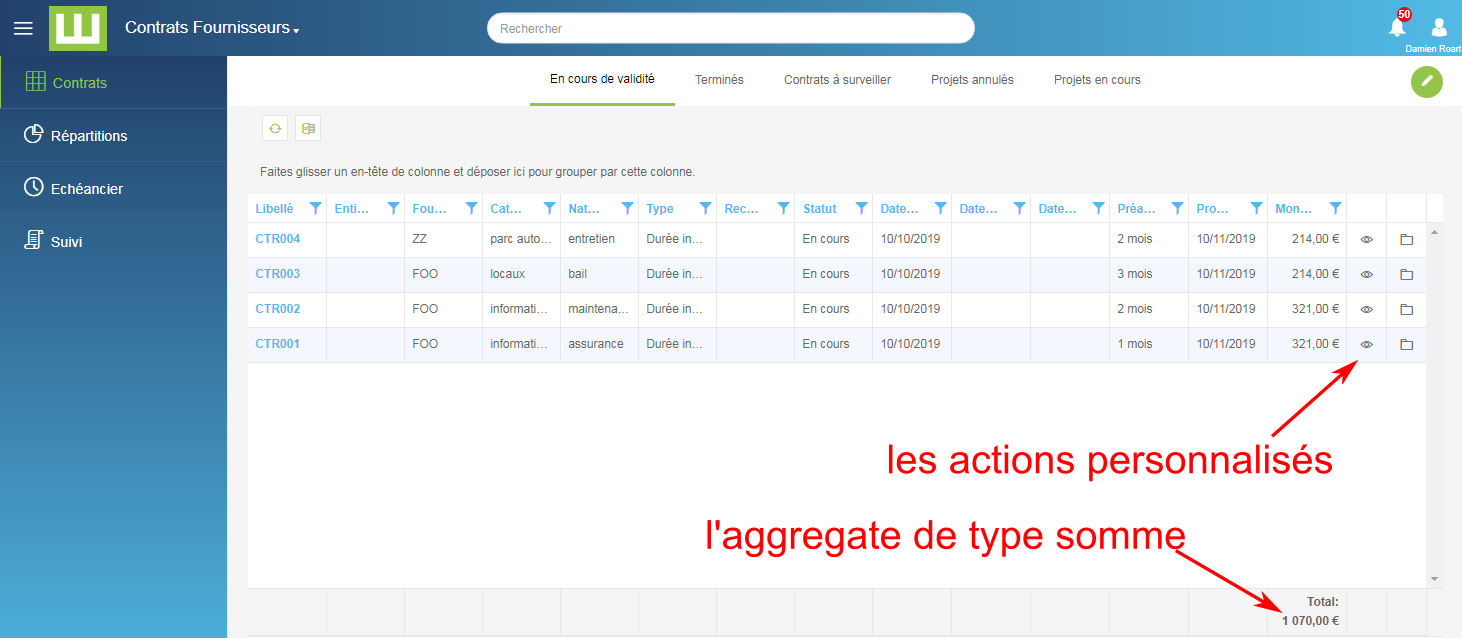1462x638 pixels.
Task: Switch to Contrats à surveiller tab
Action: pyautogui.click(x=837, y=80)
